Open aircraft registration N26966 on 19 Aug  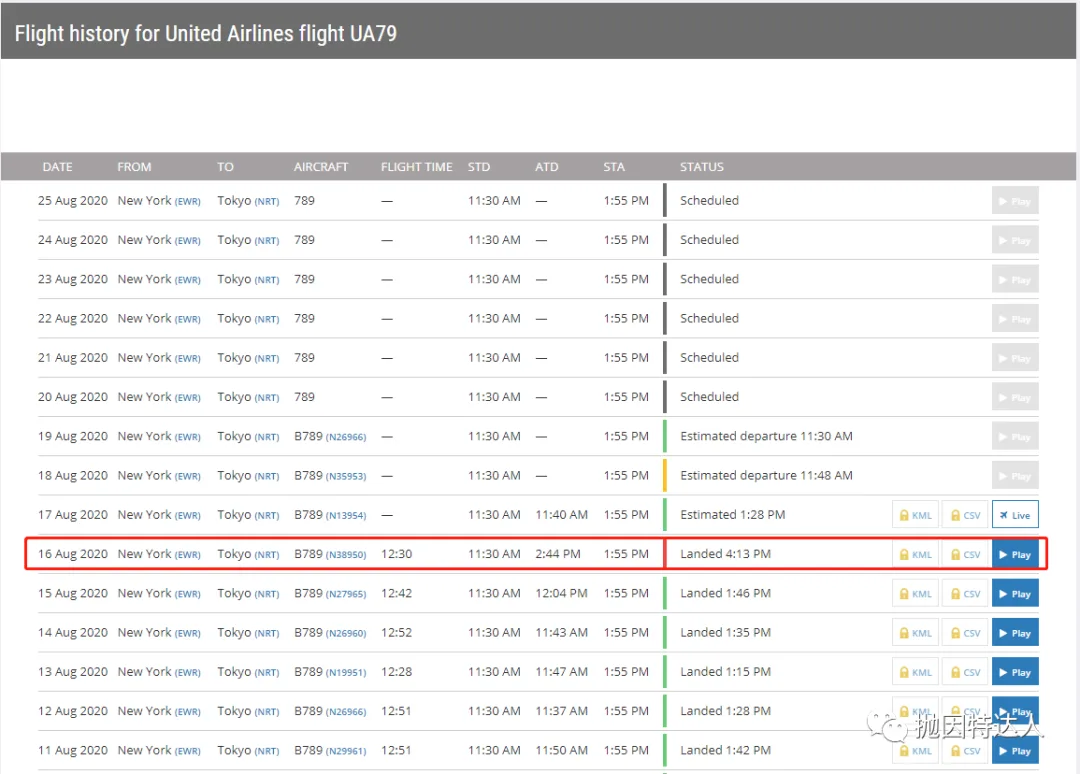tap(346, 437)
